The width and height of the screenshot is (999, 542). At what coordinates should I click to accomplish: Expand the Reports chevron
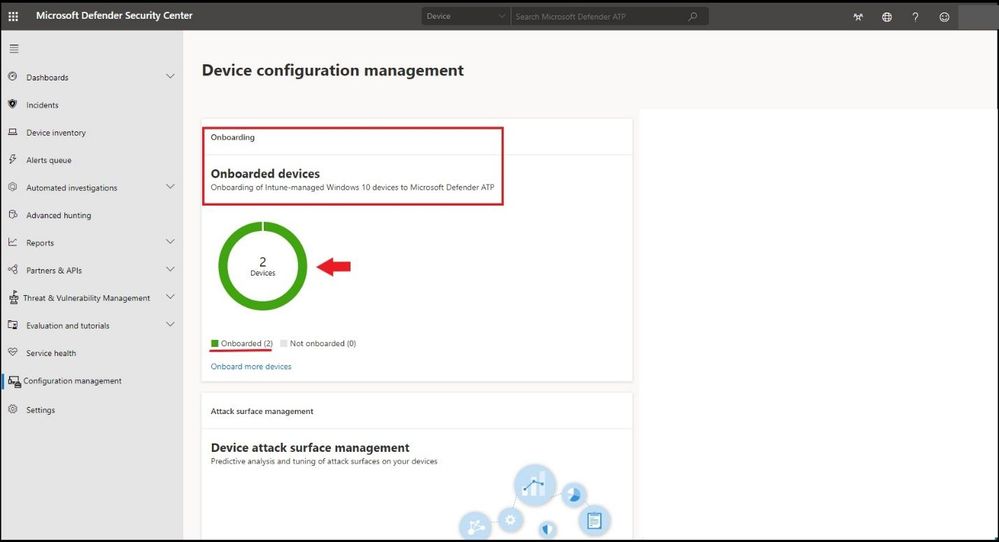point(170,242)
